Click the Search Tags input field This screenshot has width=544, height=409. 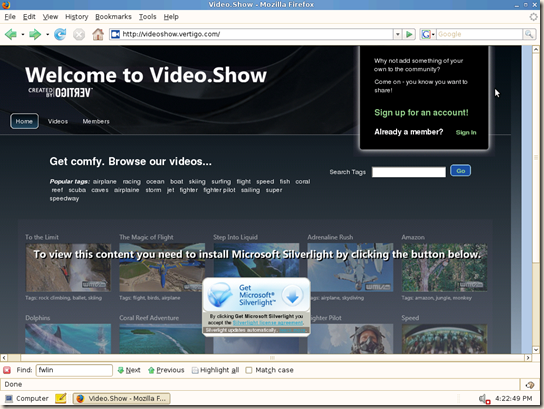click(x=409, y=172)
